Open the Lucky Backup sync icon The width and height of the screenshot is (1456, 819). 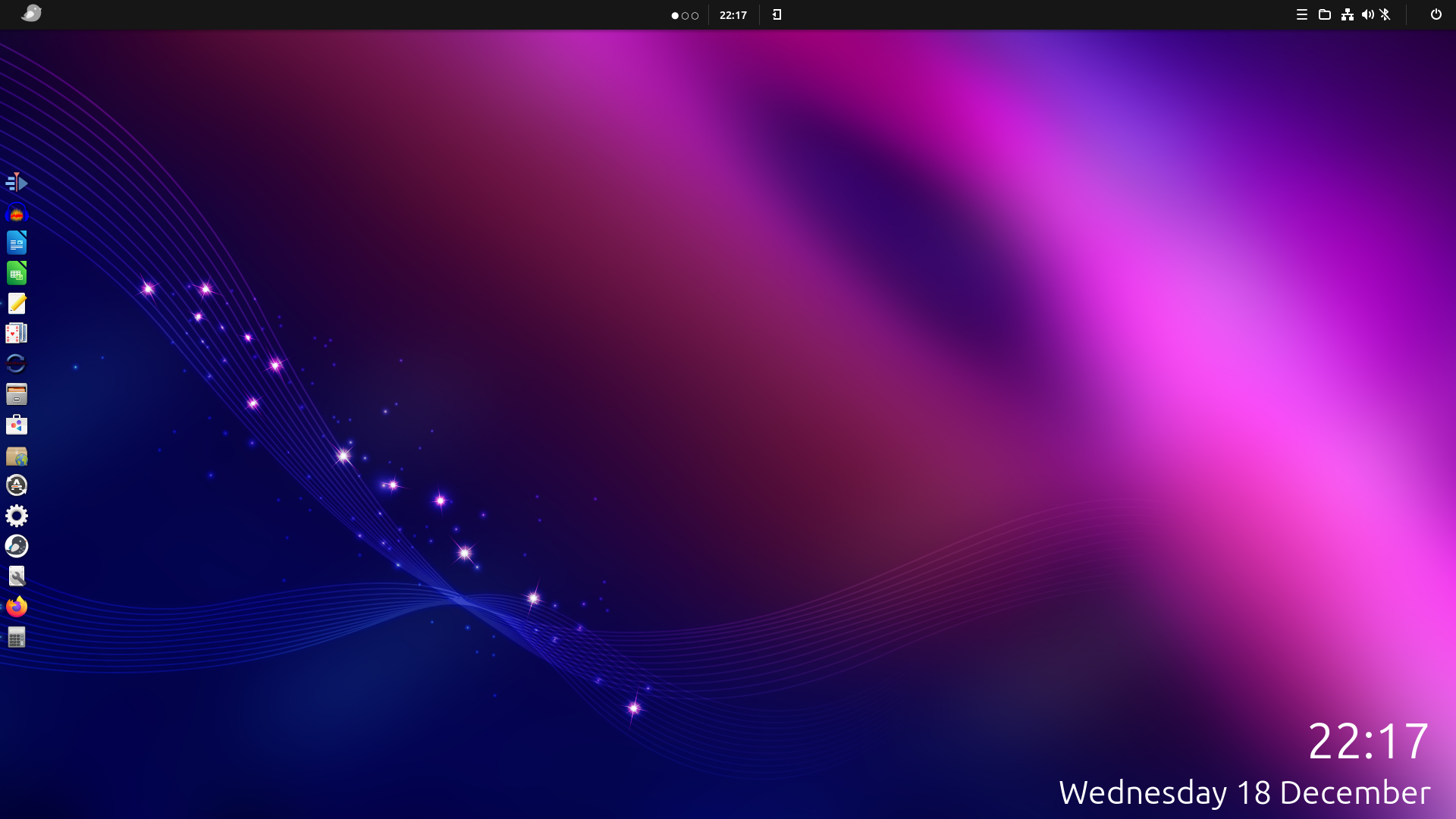[x=17, y=364]
